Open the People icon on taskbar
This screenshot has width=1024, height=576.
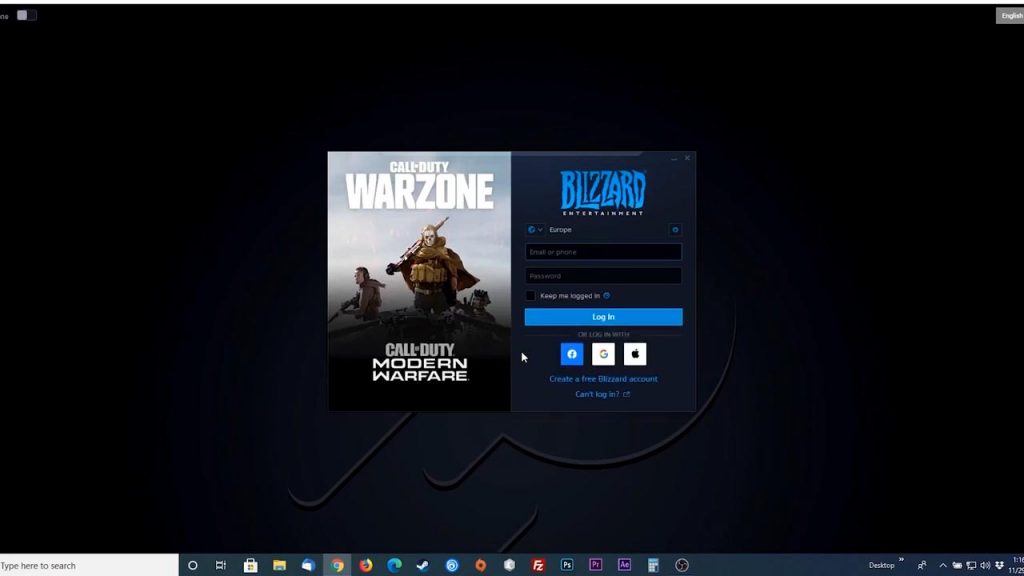(922, 566)
